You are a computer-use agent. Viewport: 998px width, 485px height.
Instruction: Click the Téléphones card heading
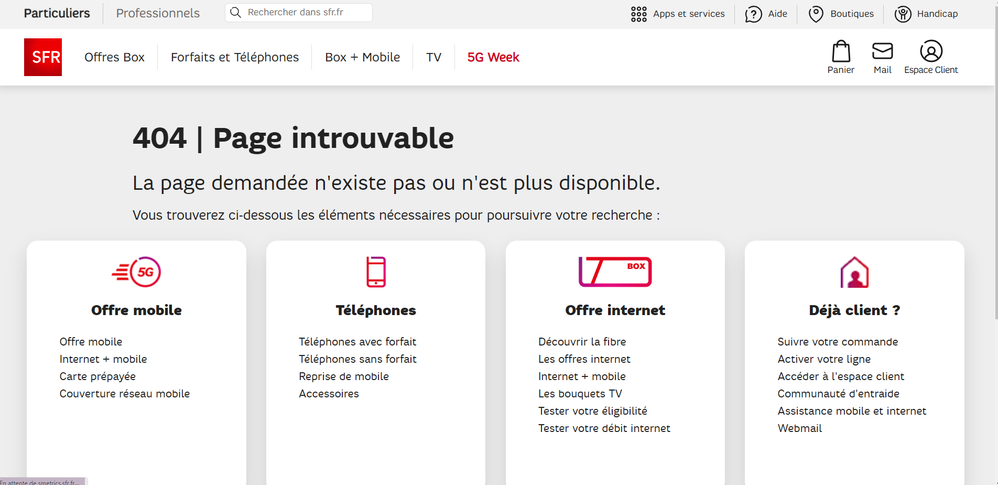pyautogui.click(x=376, y=311)
